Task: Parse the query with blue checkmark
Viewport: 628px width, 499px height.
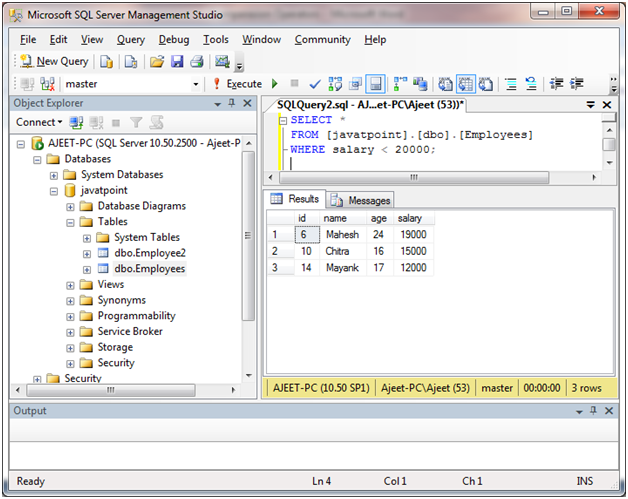Action: 315,84
